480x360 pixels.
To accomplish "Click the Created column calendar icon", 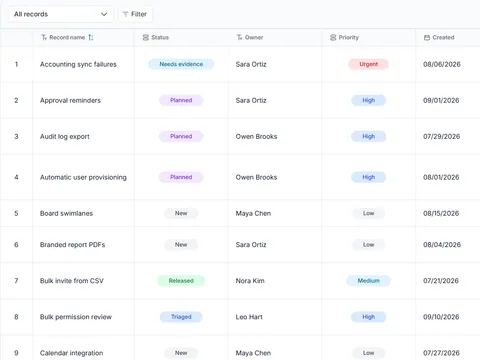I will (x=427, y=37).
